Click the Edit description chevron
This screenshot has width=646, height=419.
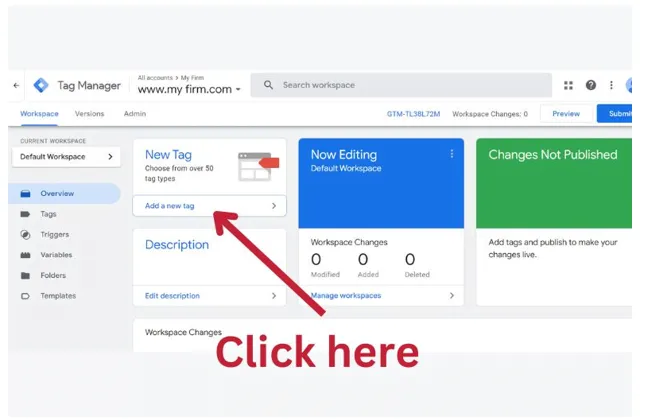(x=274, y=296)
